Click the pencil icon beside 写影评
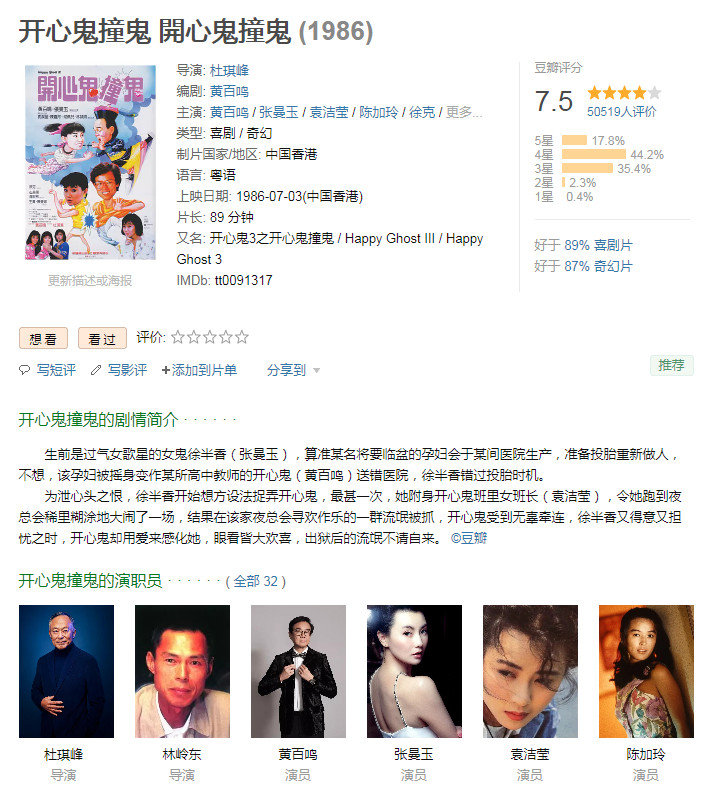 [x=96, y=370]
